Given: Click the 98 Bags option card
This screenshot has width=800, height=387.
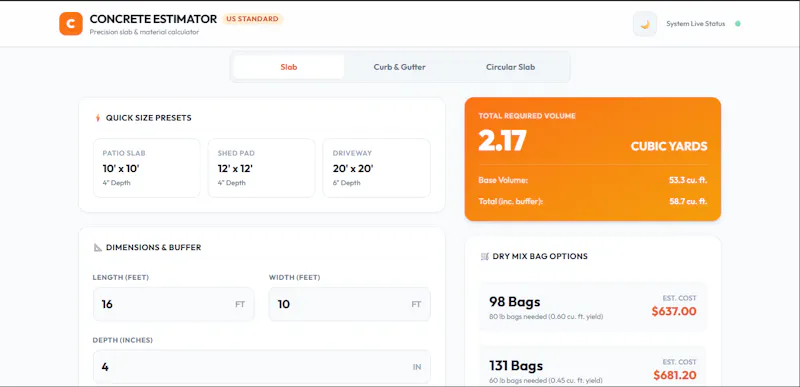Looking at the screenshot, I should [593, 307].
